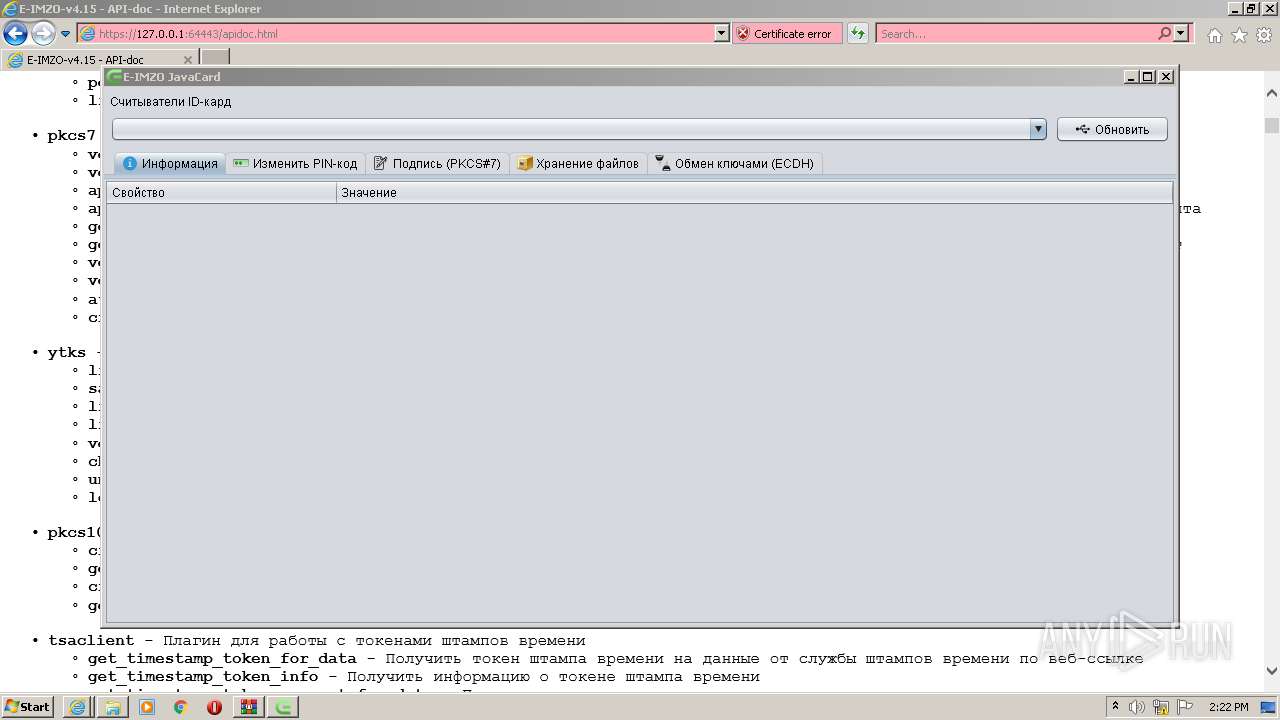Open recent pages dropdown arrow

(x=65, y=34)
